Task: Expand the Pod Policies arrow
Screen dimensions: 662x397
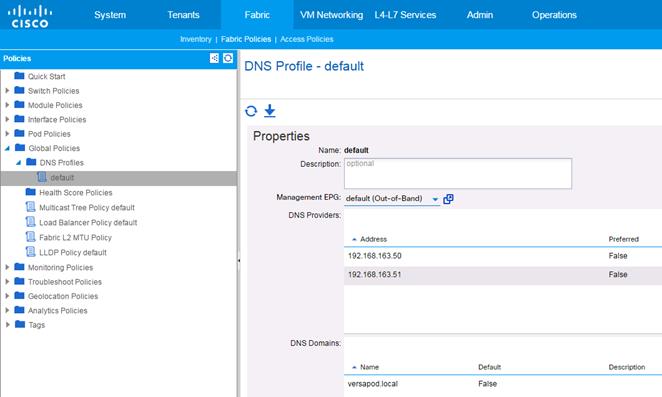Action: coord(7,133)
